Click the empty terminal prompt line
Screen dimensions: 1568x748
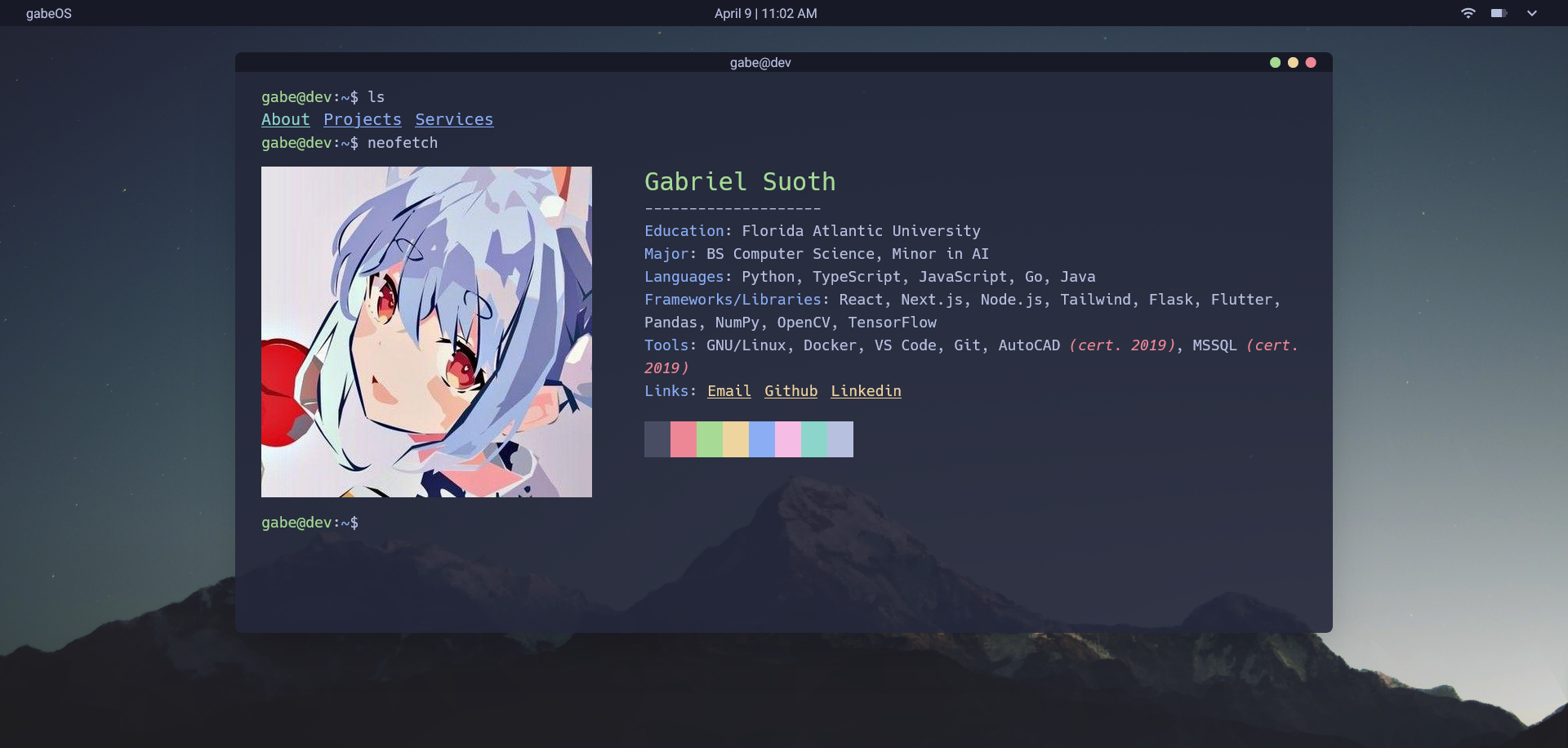click(x=310, y=523)
